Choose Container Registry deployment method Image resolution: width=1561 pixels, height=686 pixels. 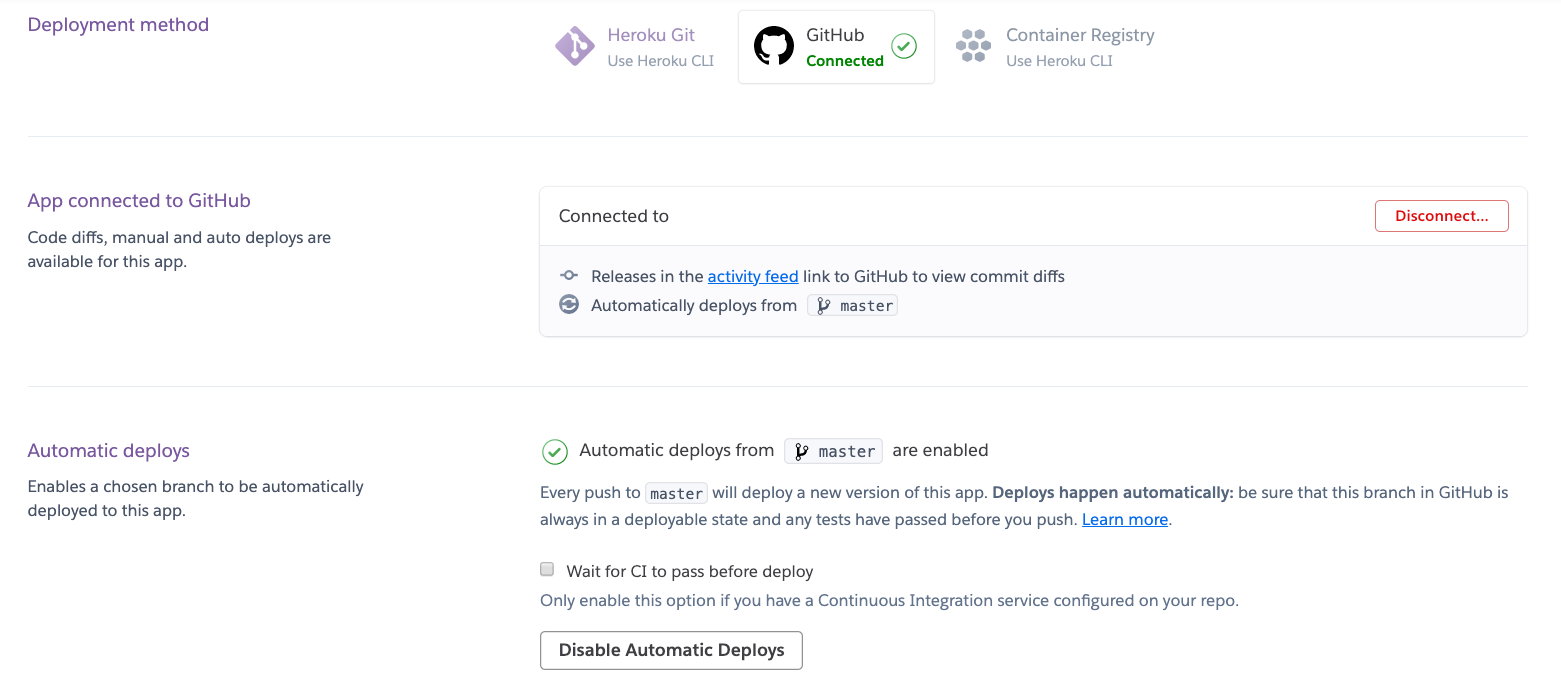pyautogui.click(x=1055, y=47)
